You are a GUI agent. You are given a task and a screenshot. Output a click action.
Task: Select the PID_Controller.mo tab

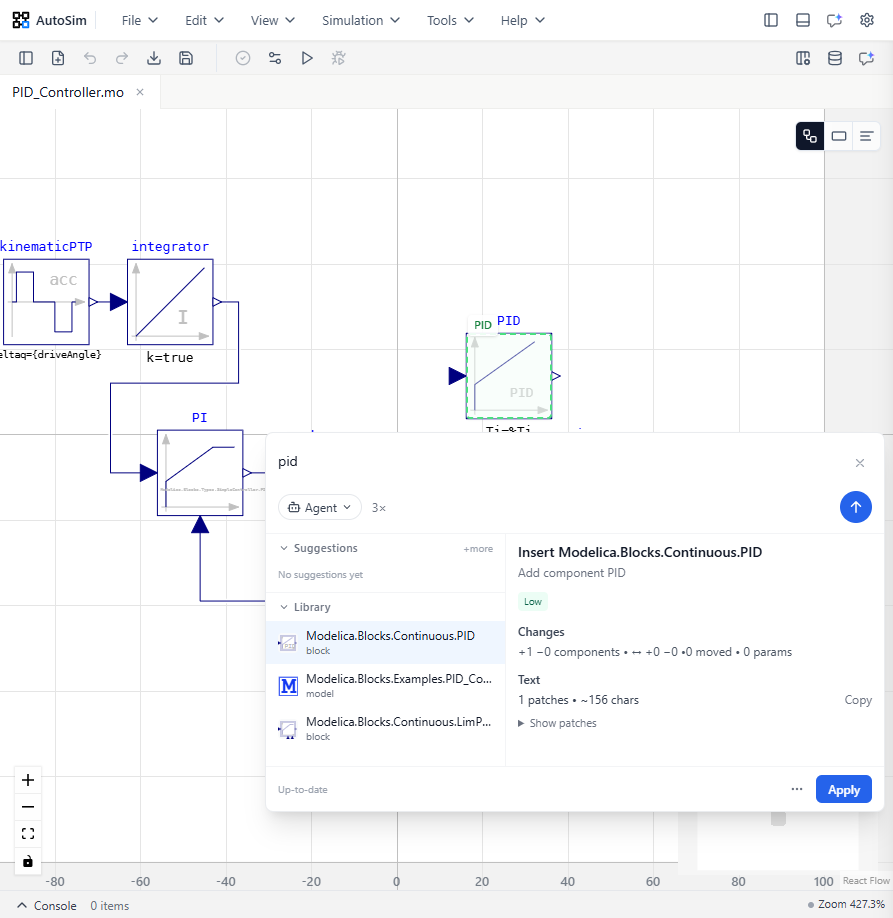(70, 90)
